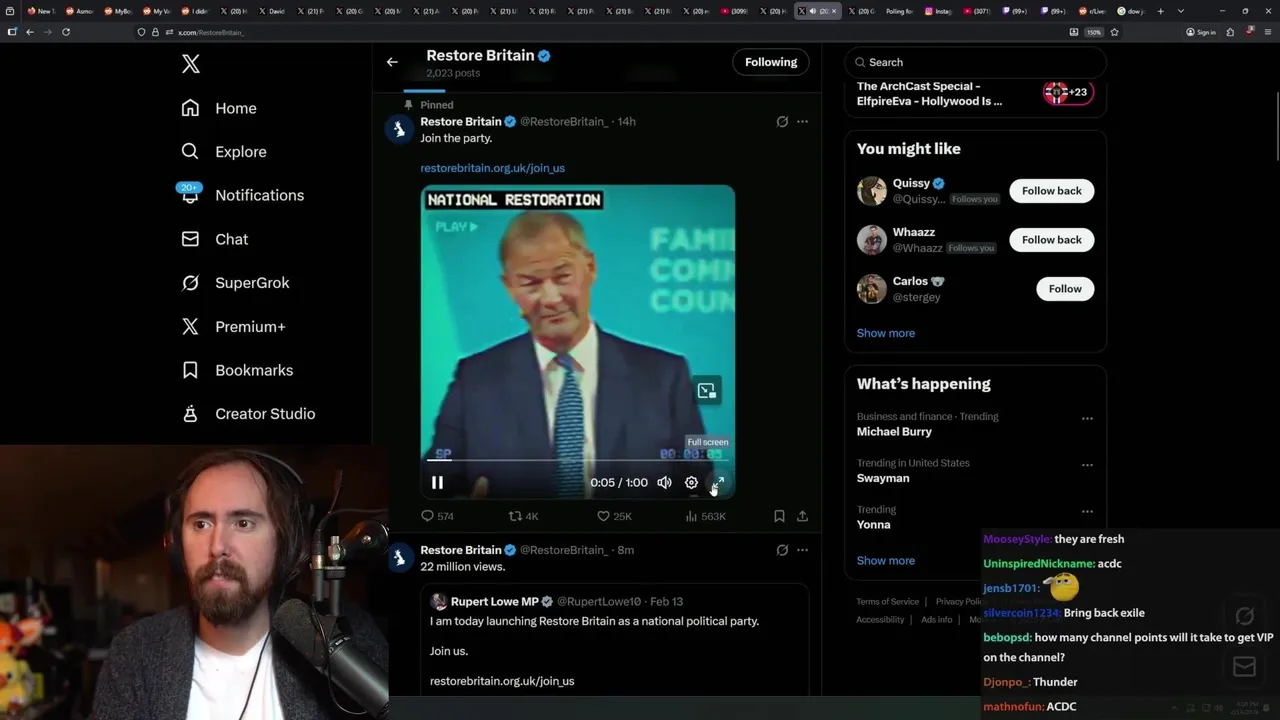Bookmark the pinned Restore Britain post
The height and width of the screenshot is (720, 1280).
pyautogui.click(x=779, y=516)
